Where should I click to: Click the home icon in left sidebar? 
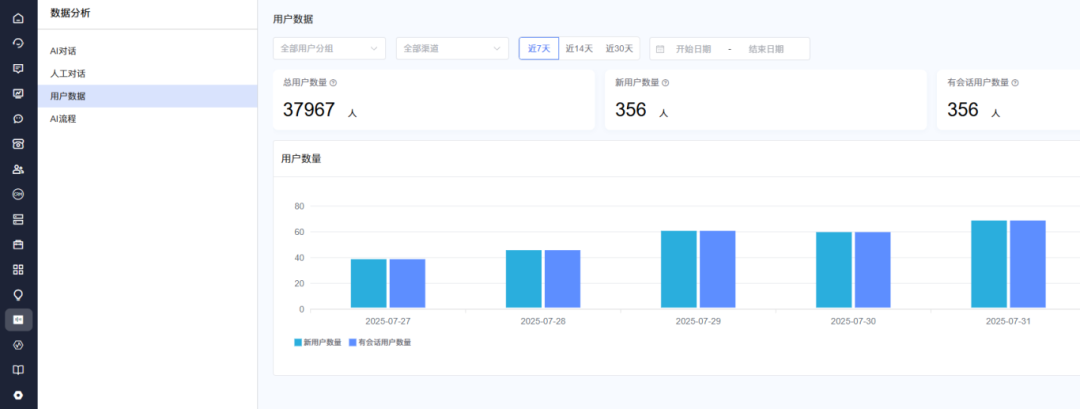click(x=18, y=18)
